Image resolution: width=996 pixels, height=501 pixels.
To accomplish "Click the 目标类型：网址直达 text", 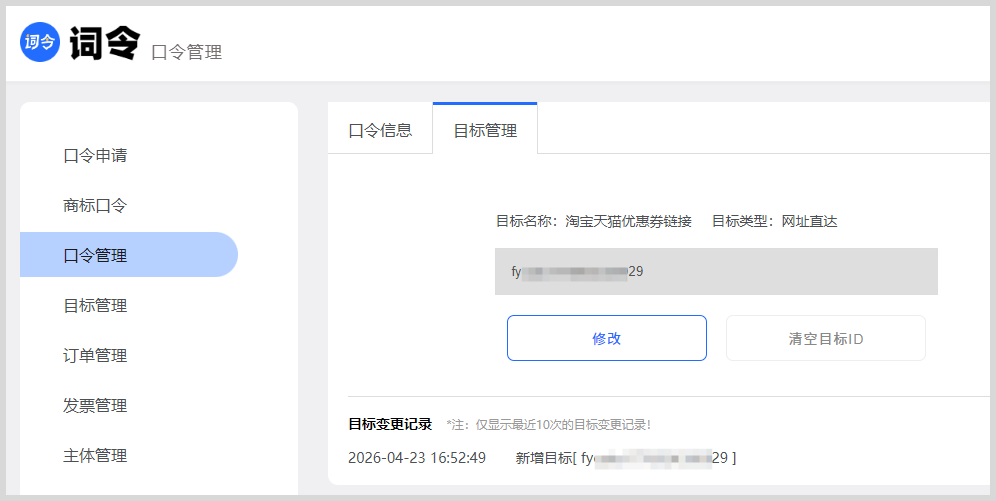I will pyautogui.click(x=774, y=222).
